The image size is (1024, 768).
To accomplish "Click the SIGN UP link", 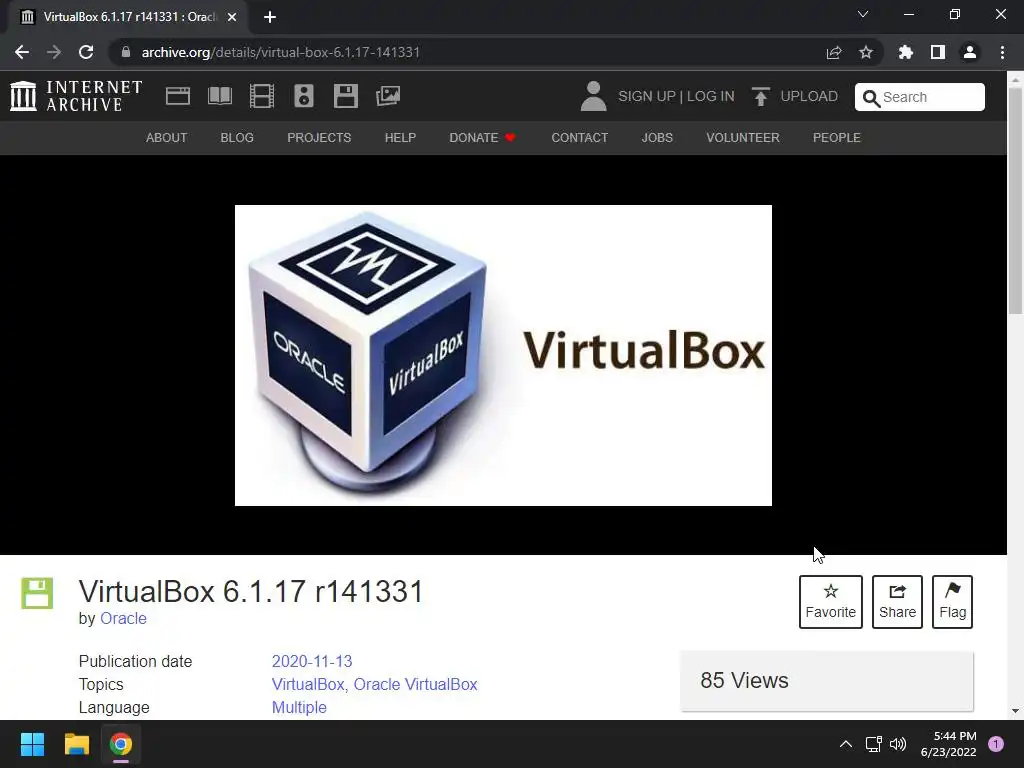I will 647,96.
